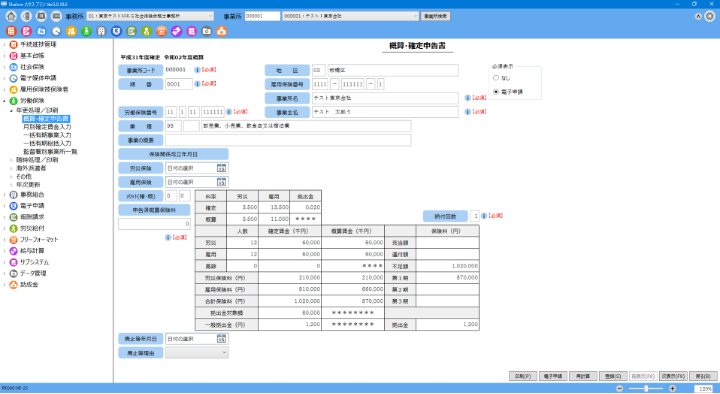The image size is (720, 394).
Task: Expand 海外派遣者 subtree
Action: coord(11,169)
